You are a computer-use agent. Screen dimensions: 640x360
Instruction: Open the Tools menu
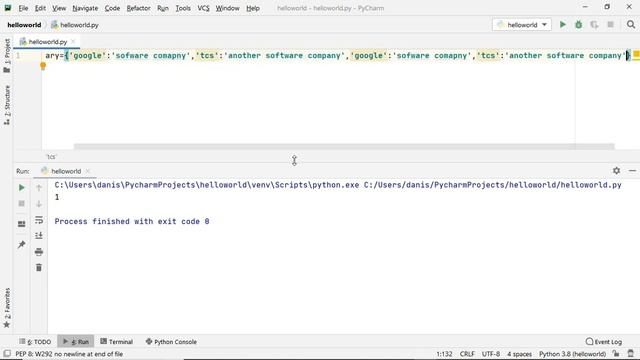[183, 8]
